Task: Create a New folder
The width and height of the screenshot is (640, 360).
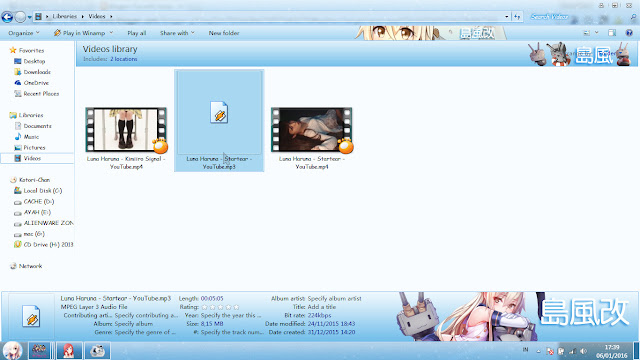Action: pos(224,33)
